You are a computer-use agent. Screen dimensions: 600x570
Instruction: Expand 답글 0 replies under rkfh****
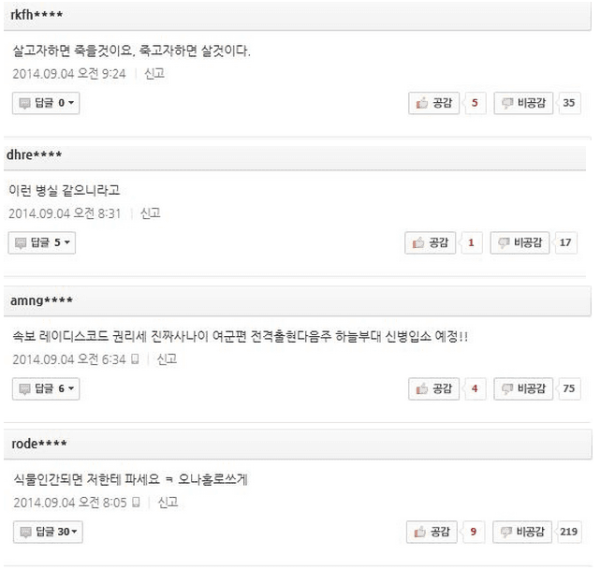pyautogui.click(x=46, y=103)
